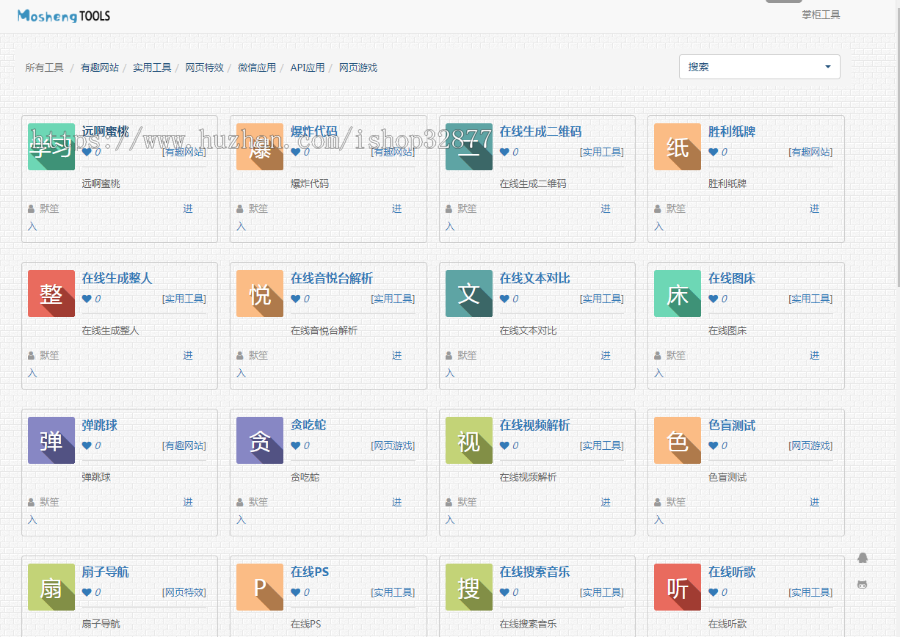Screen dimensions: 900x637
Task: Open the 在线音悦台解析 title link
Action: coord(331,278)
